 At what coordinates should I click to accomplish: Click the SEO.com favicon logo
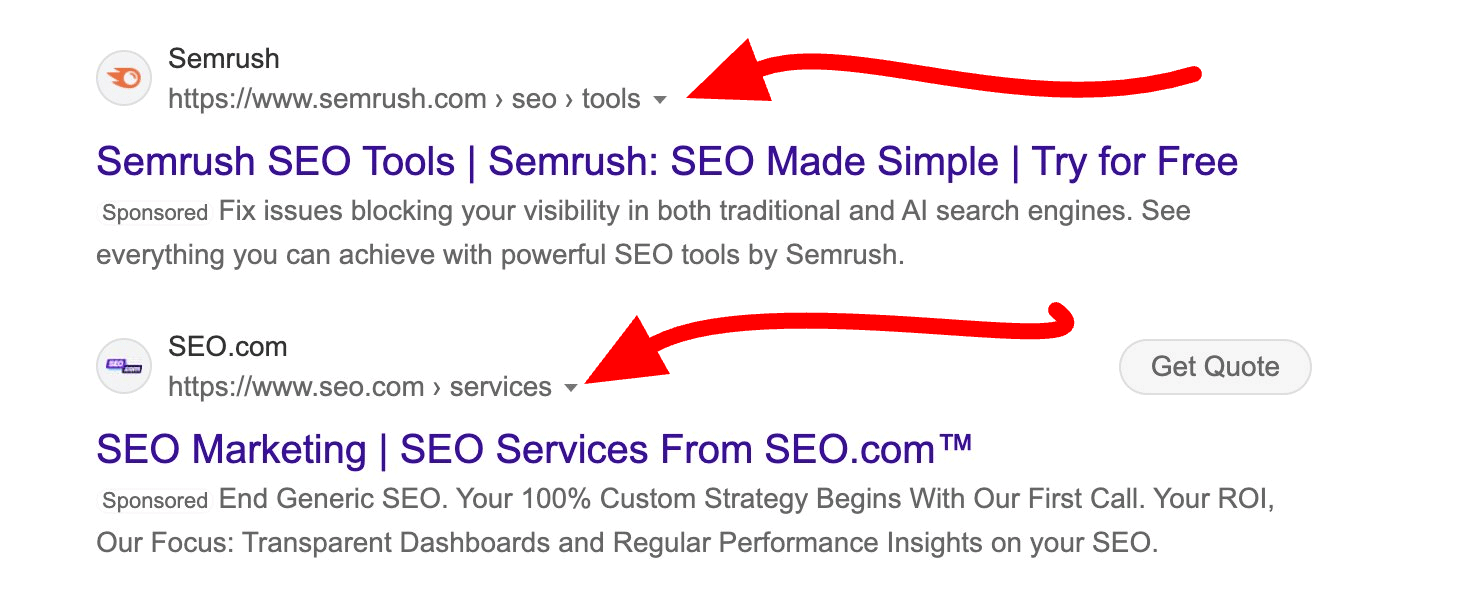[x=123, y=366]
